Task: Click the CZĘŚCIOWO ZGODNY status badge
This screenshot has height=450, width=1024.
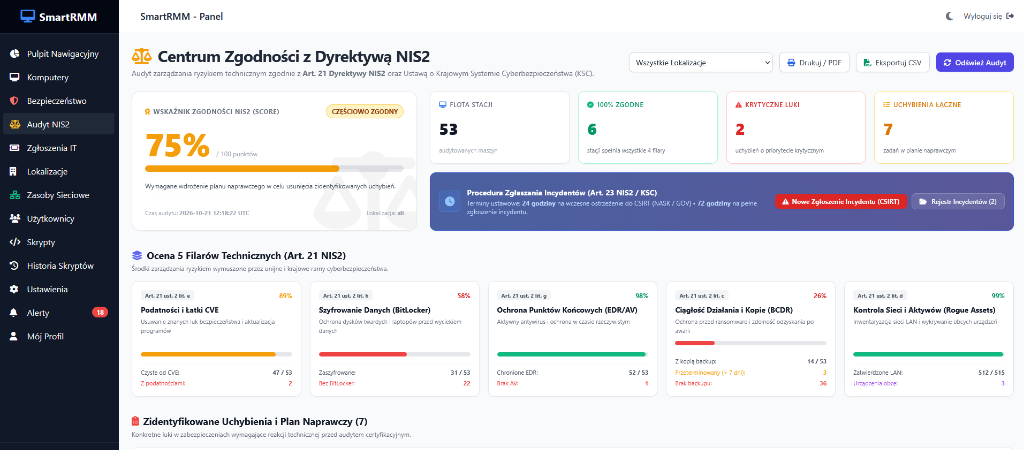Action: 365,111
